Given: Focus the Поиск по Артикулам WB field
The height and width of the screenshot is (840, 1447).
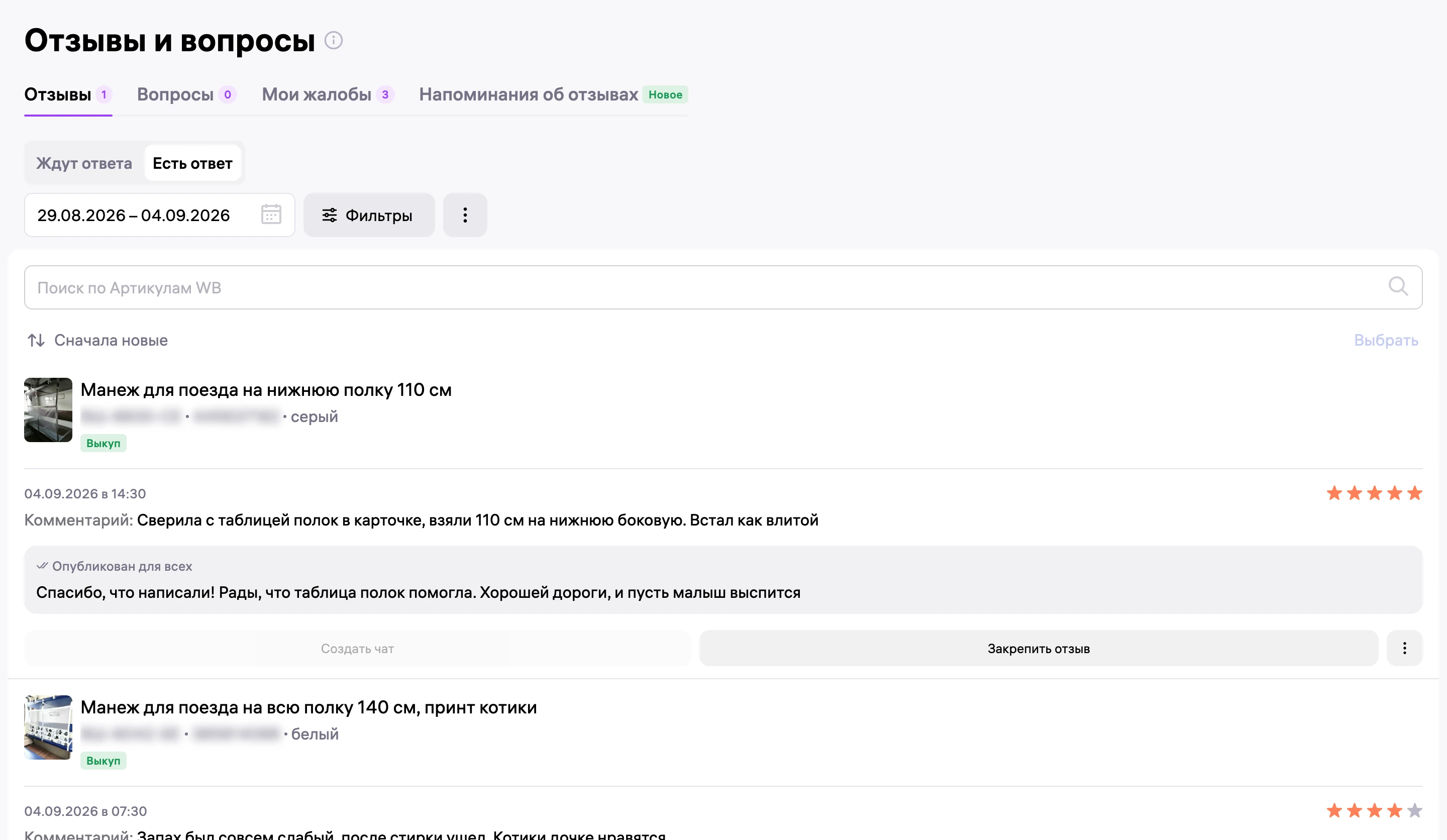Looking at the screenshot, I should [723, 287].
